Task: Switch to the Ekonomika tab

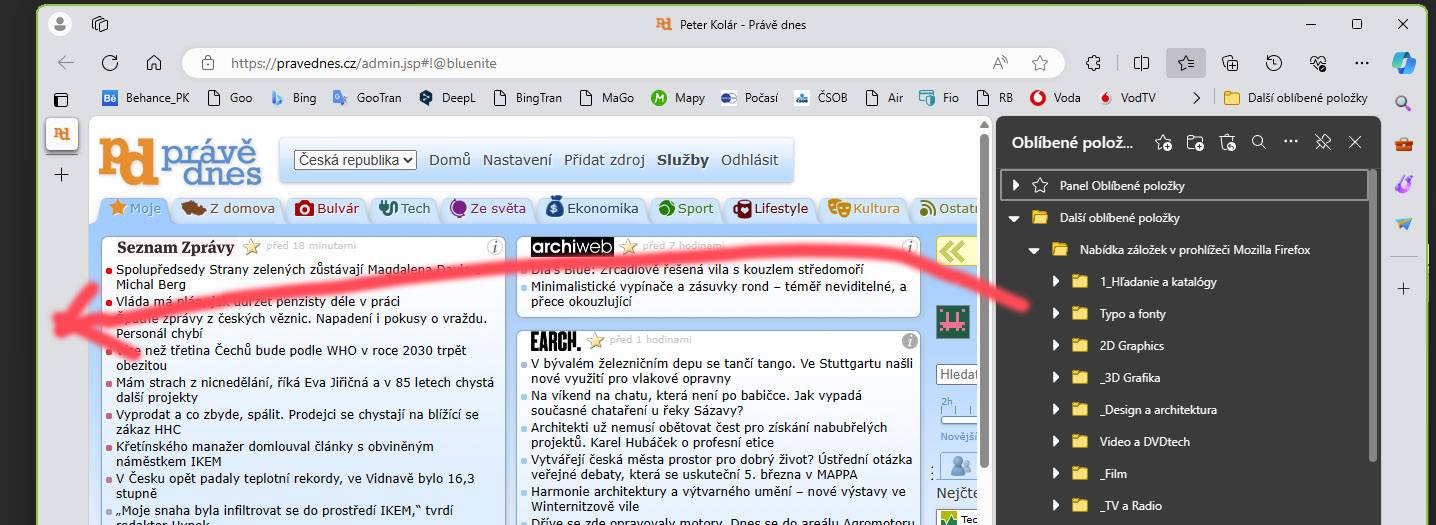Action: click(592, 208)
